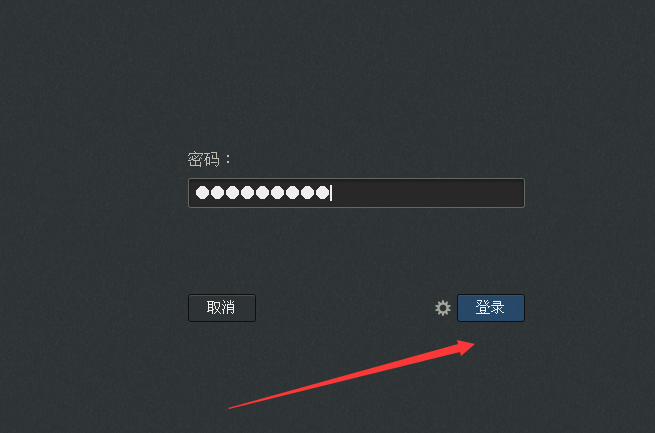Submit the password with 登录
This screenshot has width=655, height=433.
(491, 308)
